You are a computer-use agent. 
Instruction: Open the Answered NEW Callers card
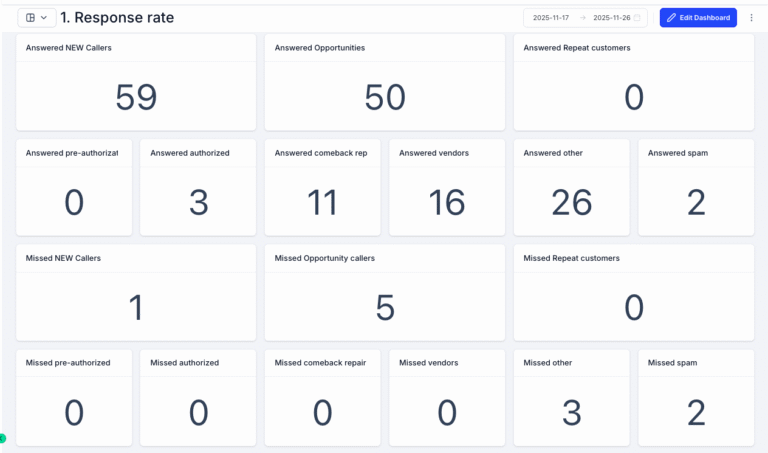coord(136,84)
